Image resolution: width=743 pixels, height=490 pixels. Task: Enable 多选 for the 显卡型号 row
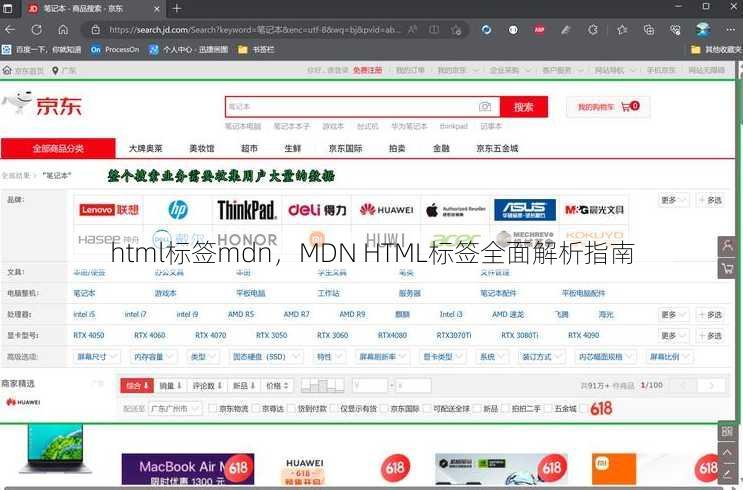coord(710,336)
